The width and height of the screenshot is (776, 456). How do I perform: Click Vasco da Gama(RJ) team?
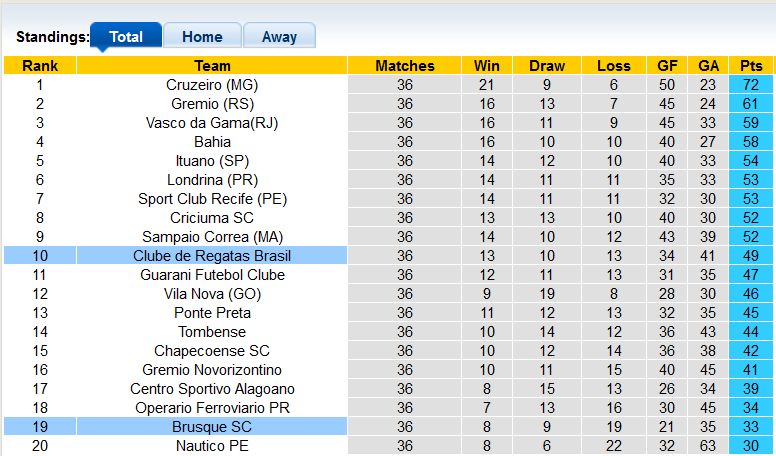pyautogui.click(x=212, y=123)
